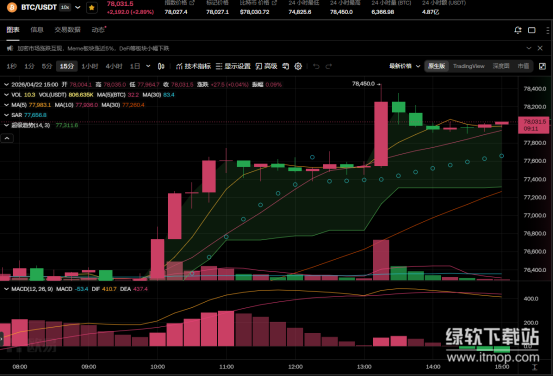This screenshot has height=377, width=554.
Task: Click the 24h high value 78,450.0 in header
Action: [x=341, y=12]
